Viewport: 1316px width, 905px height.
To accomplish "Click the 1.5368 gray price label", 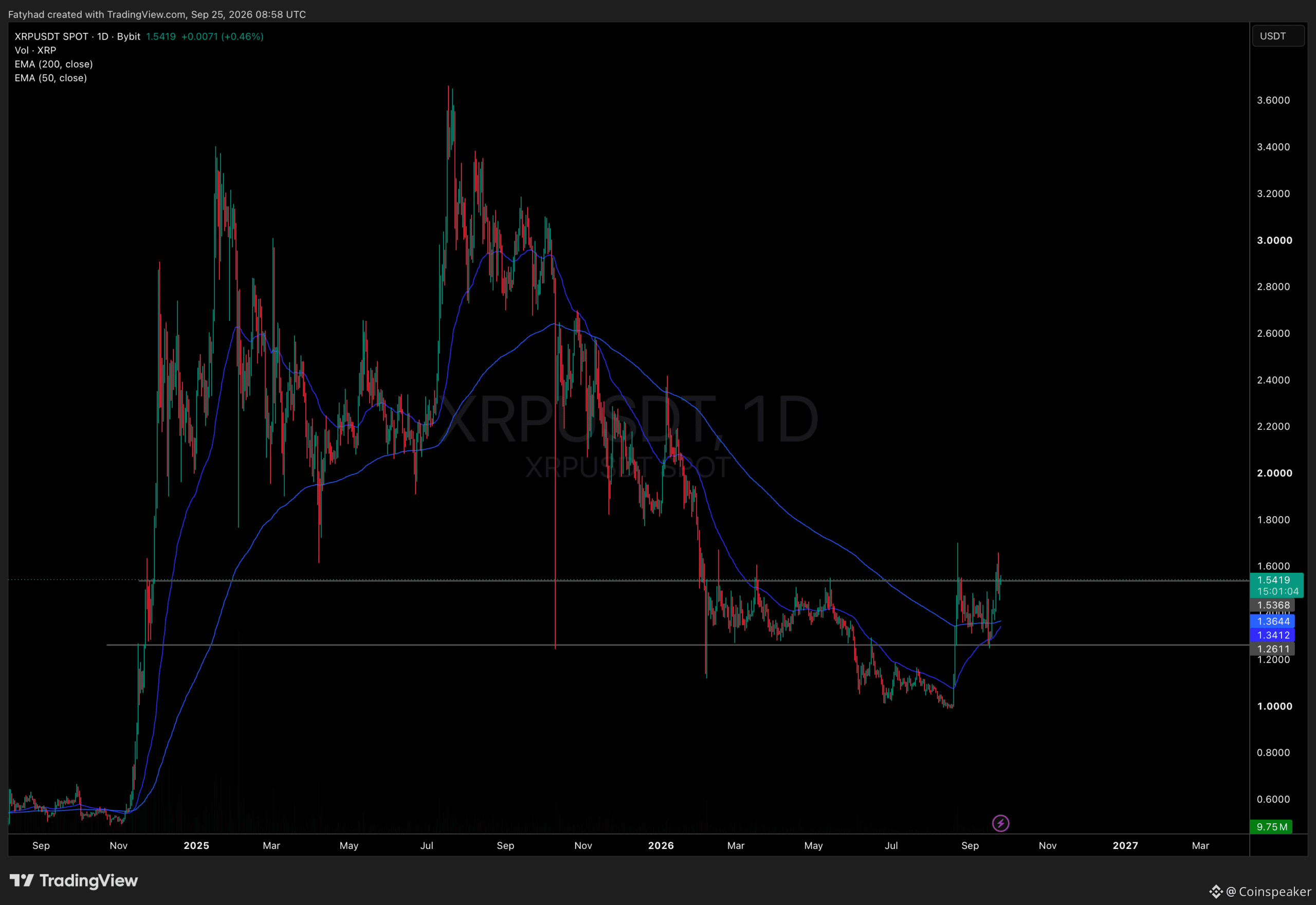I will 1272,605.
